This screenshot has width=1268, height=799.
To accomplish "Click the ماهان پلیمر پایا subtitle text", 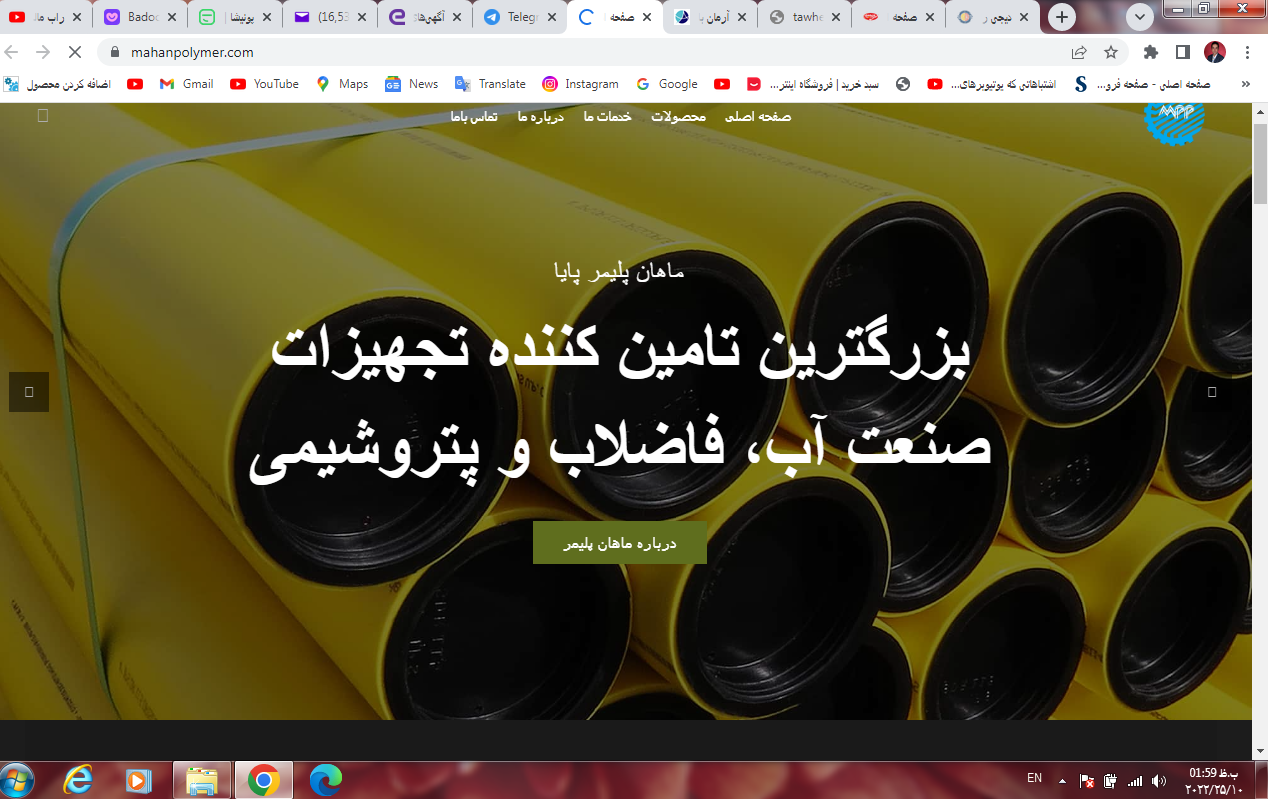I will (619, 270).
